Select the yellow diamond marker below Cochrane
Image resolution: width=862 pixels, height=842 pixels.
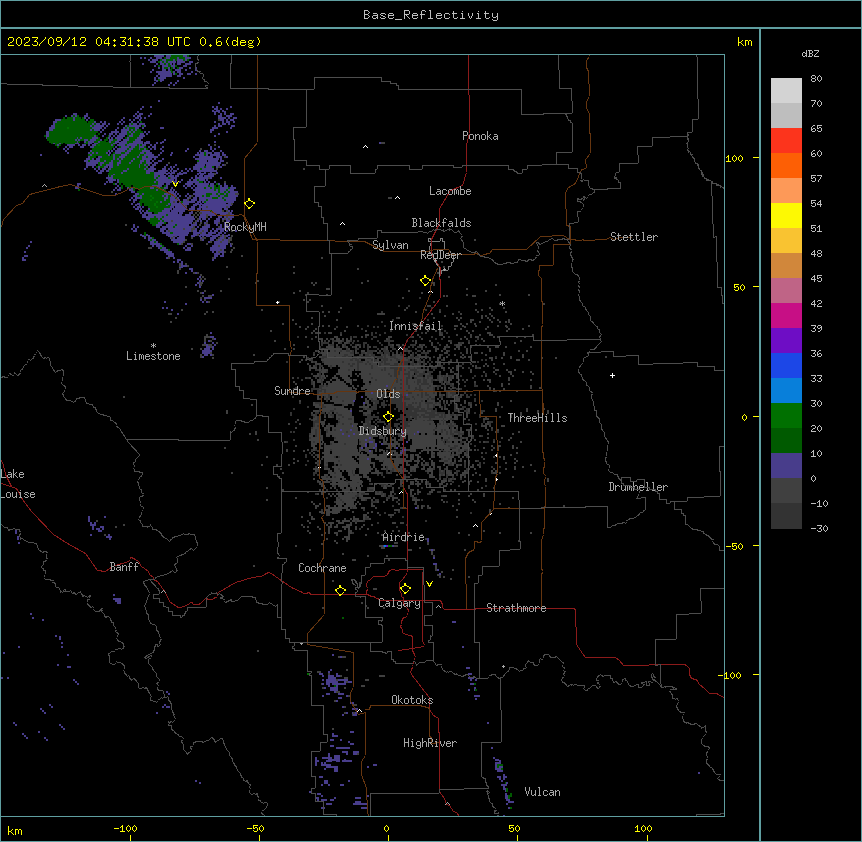(340, 590)
